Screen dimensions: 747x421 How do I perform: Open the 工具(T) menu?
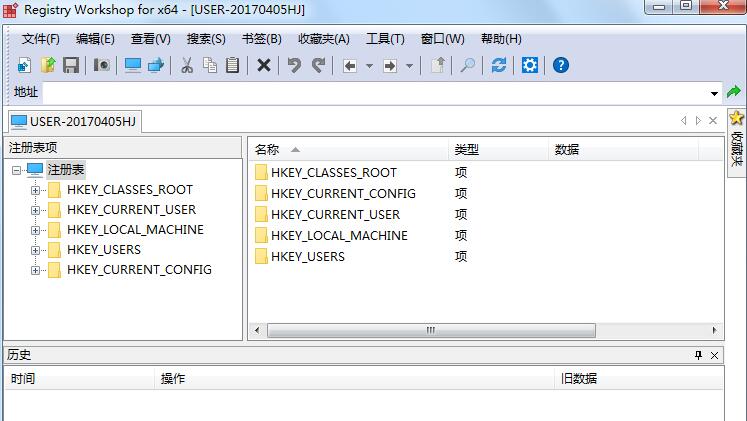click(385, 39)
